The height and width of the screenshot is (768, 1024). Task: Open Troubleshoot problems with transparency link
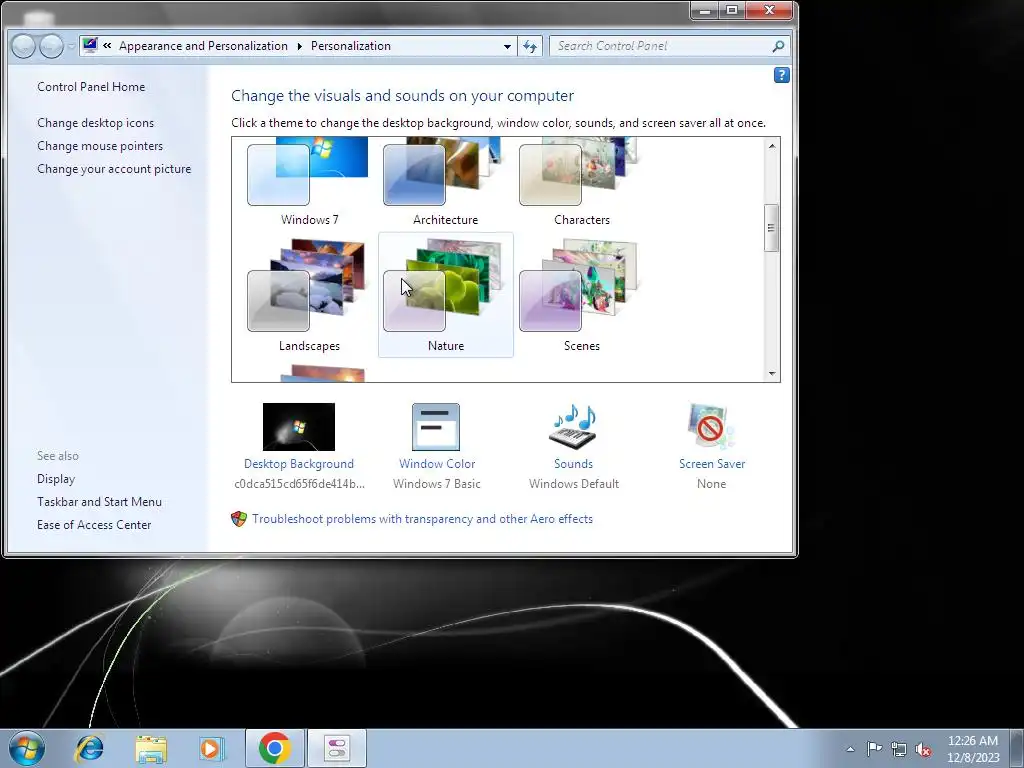point(423,519)
